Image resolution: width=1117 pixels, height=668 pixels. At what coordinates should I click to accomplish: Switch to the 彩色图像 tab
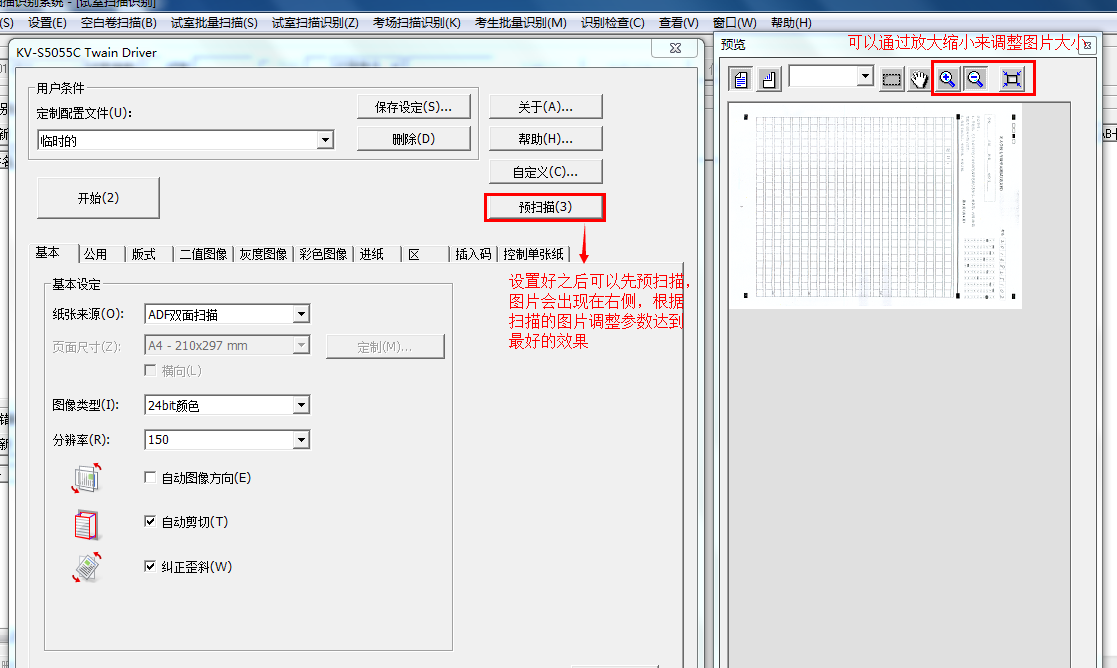point(322,254)
